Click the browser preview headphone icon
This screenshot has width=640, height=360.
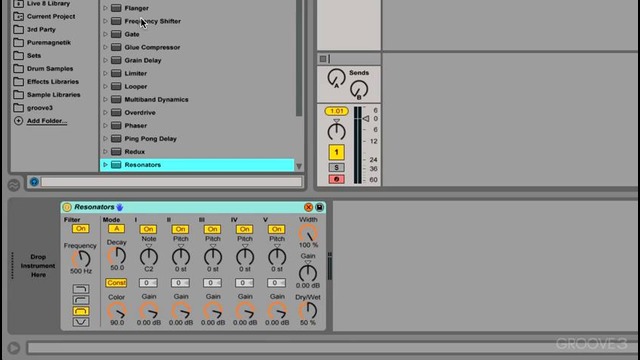[x=34, y=182]
